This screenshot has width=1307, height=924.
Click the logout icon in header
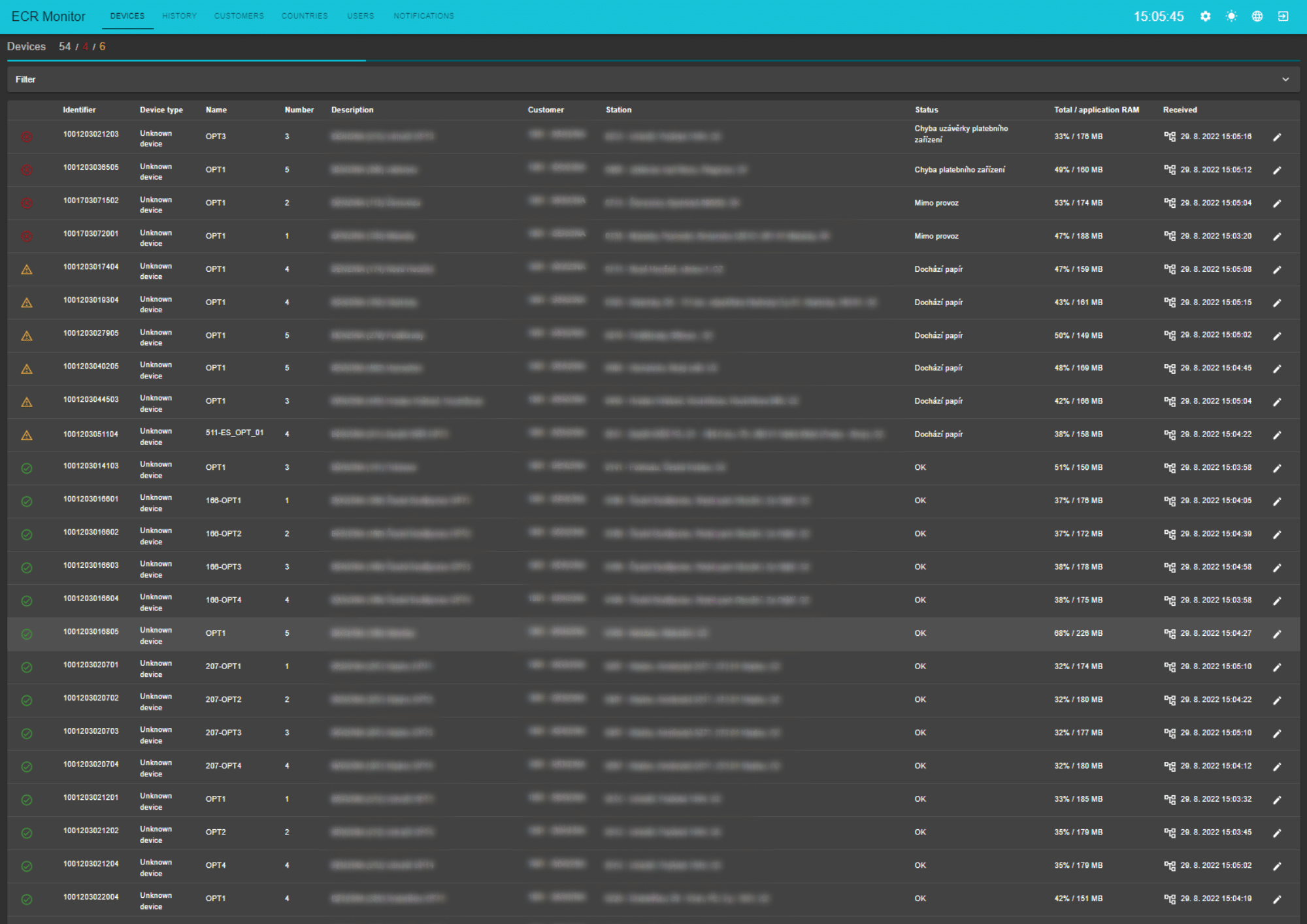[x=1283, y=16]
